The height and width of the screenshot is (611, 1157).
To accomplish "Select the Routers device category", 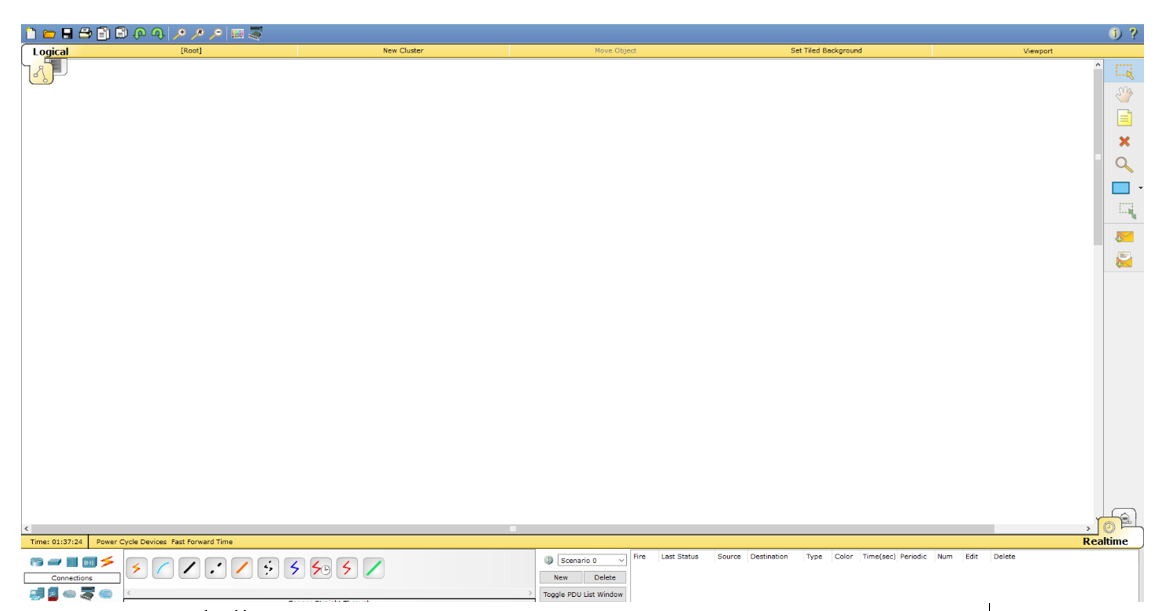I will pos(36,562).
